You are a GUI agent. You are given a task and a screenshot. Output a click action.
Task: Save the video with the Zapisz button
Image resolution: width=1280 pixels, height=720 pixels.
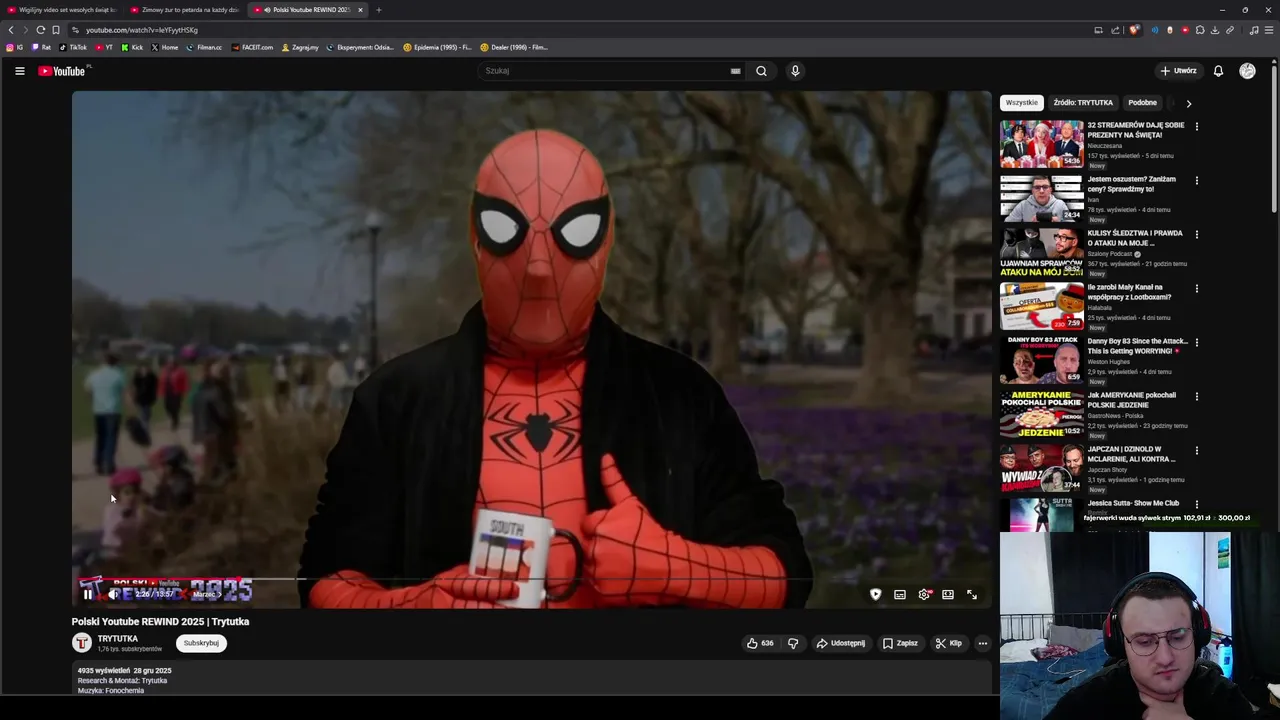[x=900, y=643]
